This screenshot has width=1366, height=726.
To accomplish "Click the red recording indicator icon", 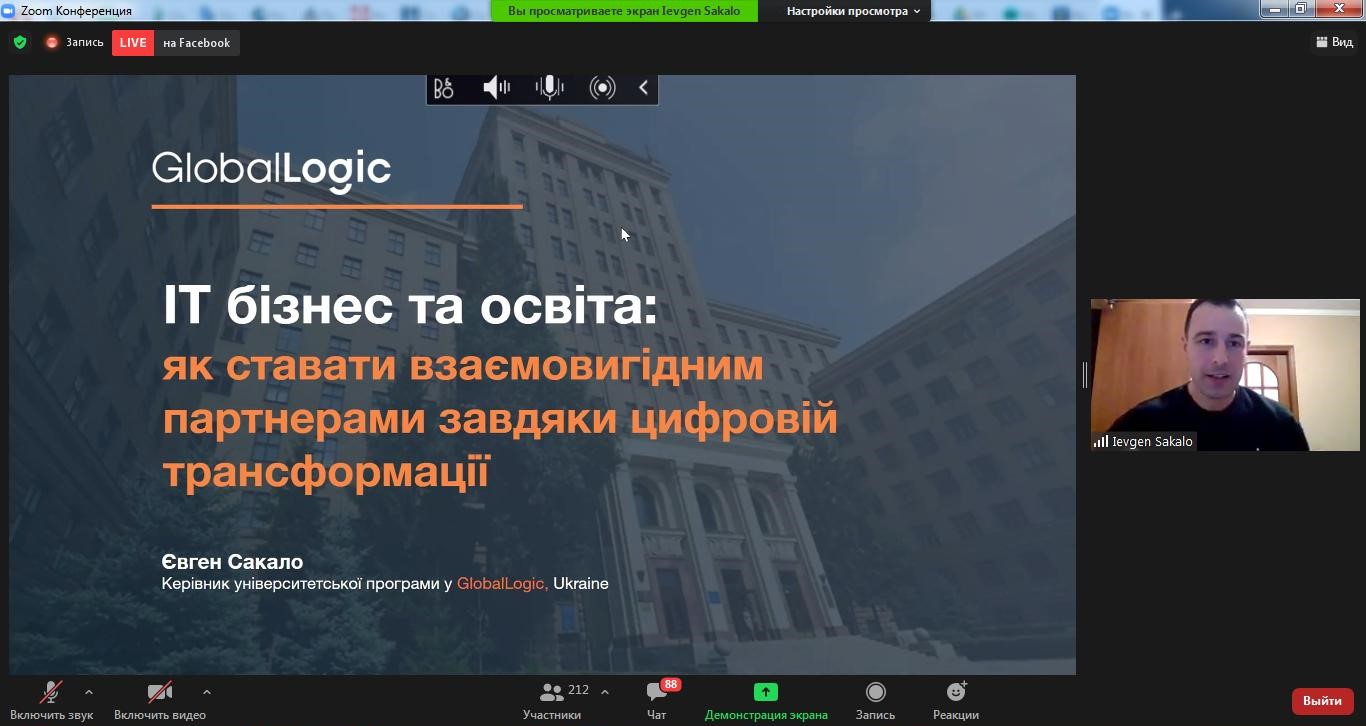I will [x=52, y=43].
